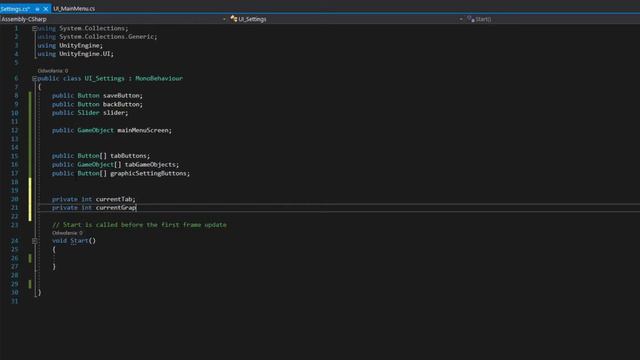Click the 'Start' method name

79,241
